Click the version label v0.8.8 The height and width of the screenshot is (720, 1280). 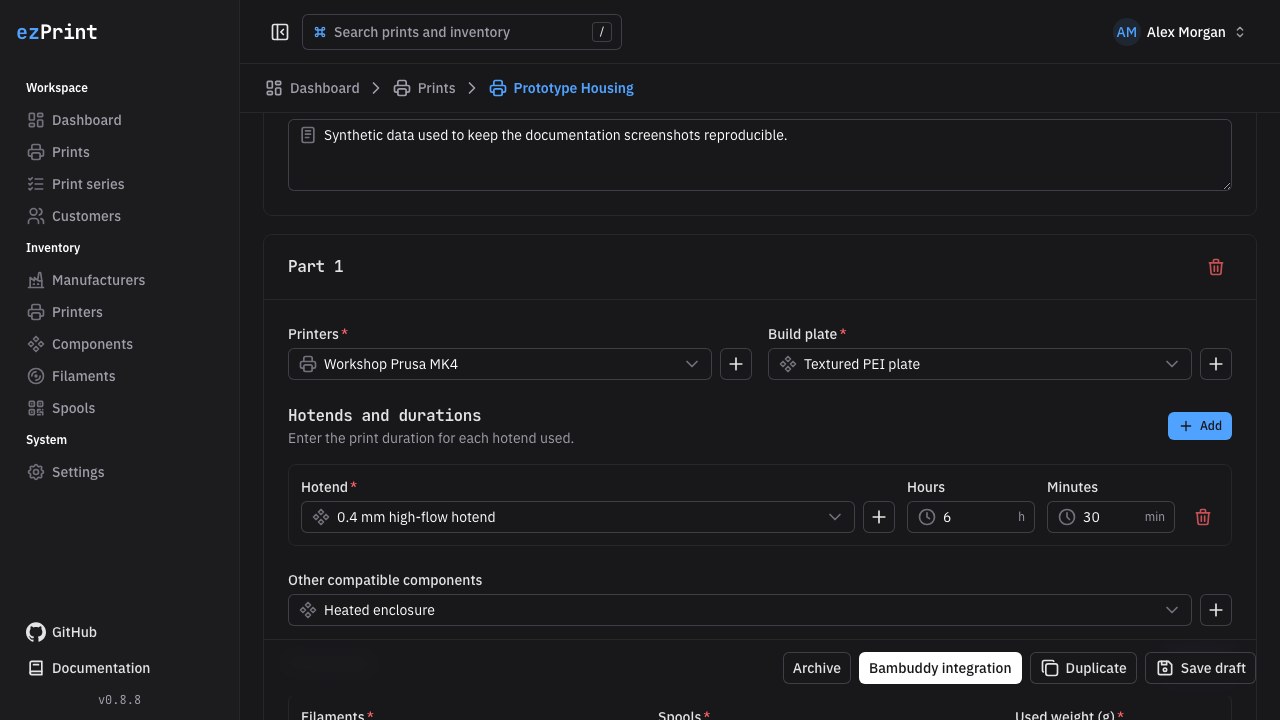[120, 700]
